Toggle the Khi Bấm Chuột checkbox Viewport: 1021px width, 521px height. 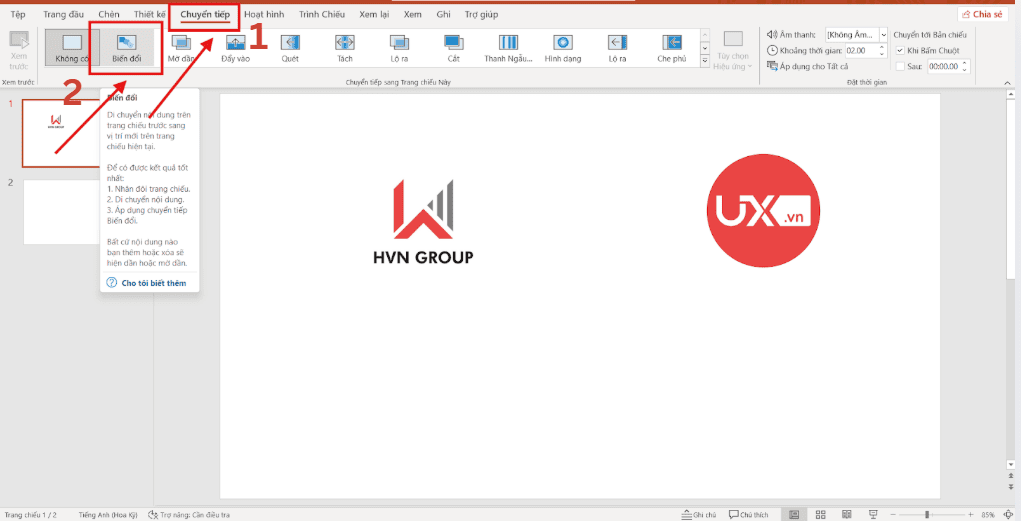900,50
